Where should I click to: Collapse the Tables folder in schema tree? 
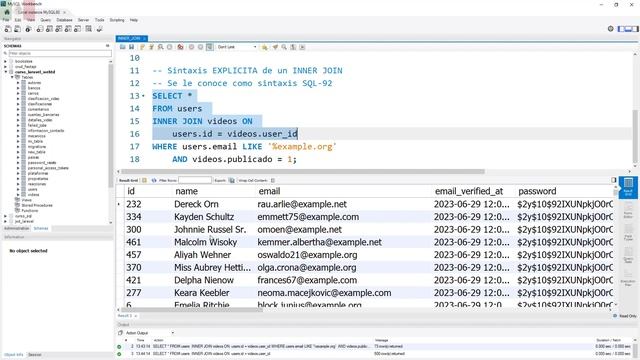click(x=12, y=77)
